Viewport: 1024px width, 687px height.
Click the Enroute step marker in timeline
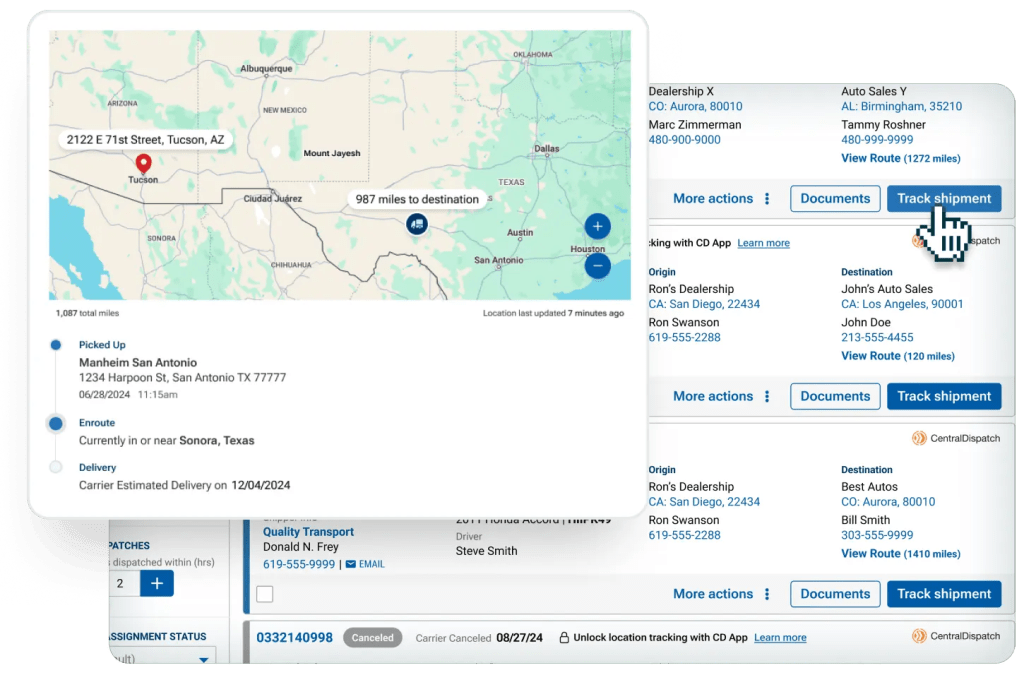tap(56, 424)
